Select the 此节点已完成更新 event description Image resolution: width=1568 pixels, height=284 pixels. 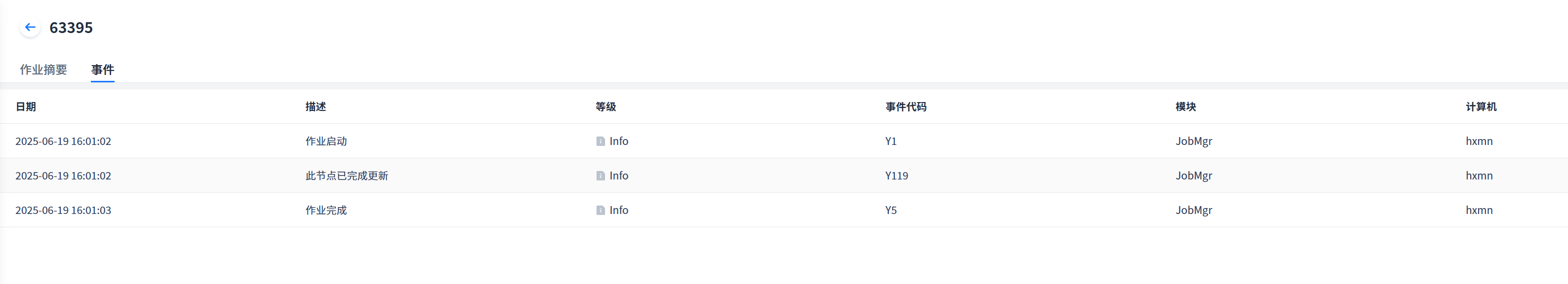(x=346, y=176)
